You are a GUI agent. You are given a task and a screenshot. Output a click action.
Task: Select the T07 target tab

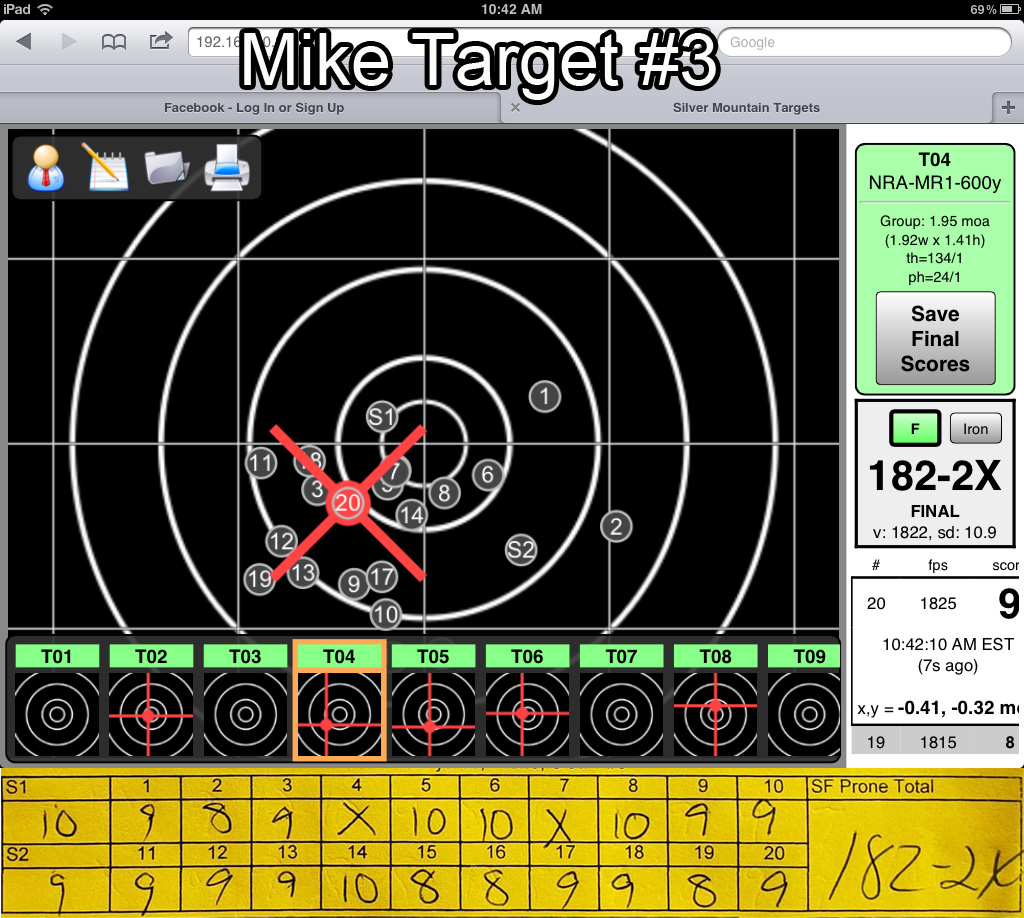pos(621,656)
